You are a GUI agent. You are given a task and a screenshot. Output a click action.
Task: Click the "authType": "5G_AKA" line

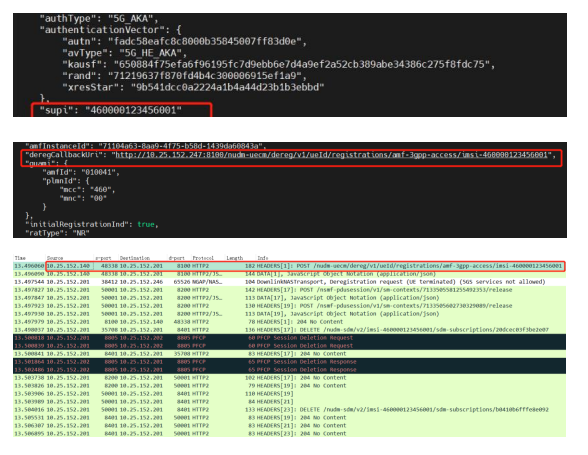pyautogui.click(x=99, y=18)
